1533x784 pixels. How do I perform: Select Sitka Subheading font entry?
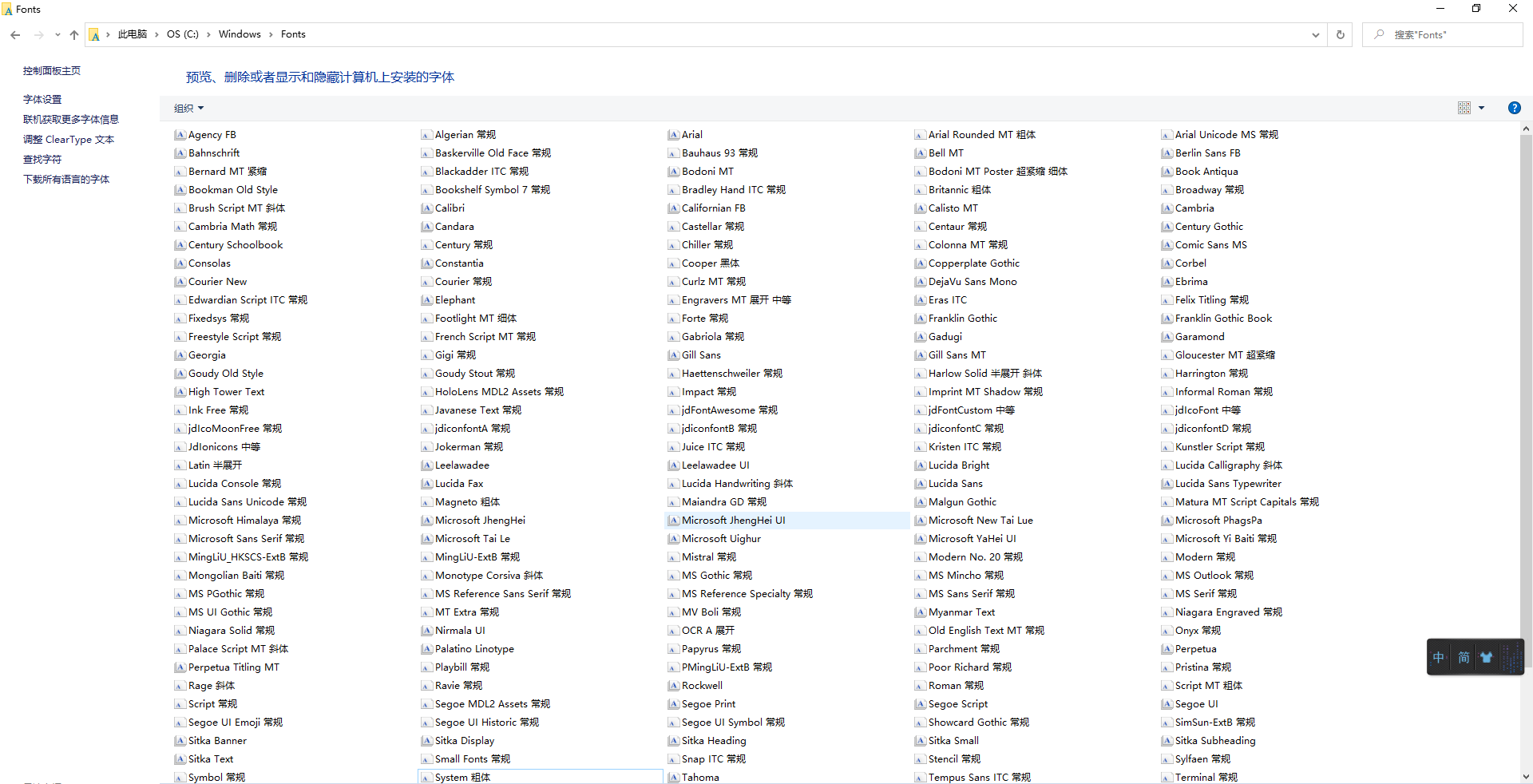click(1209, 741)
